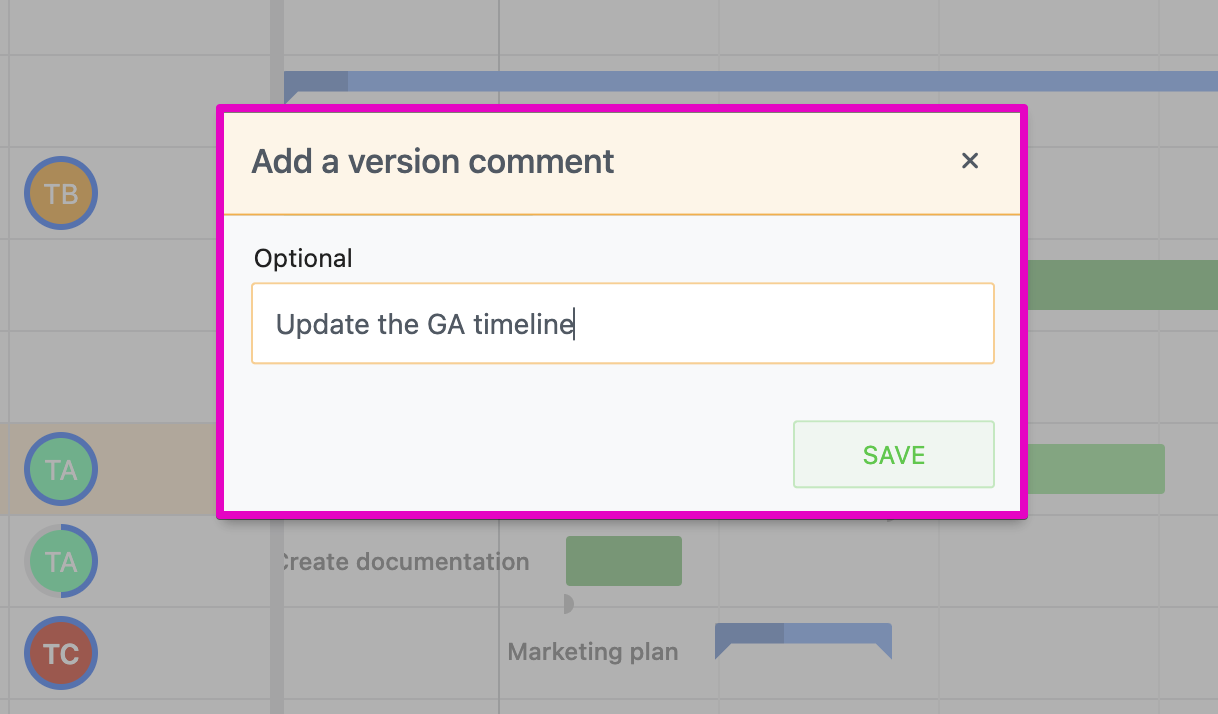Select green task bar right of comment field
The height and width of the screenshot is (714, 1218).
[x=1122, y=285]
